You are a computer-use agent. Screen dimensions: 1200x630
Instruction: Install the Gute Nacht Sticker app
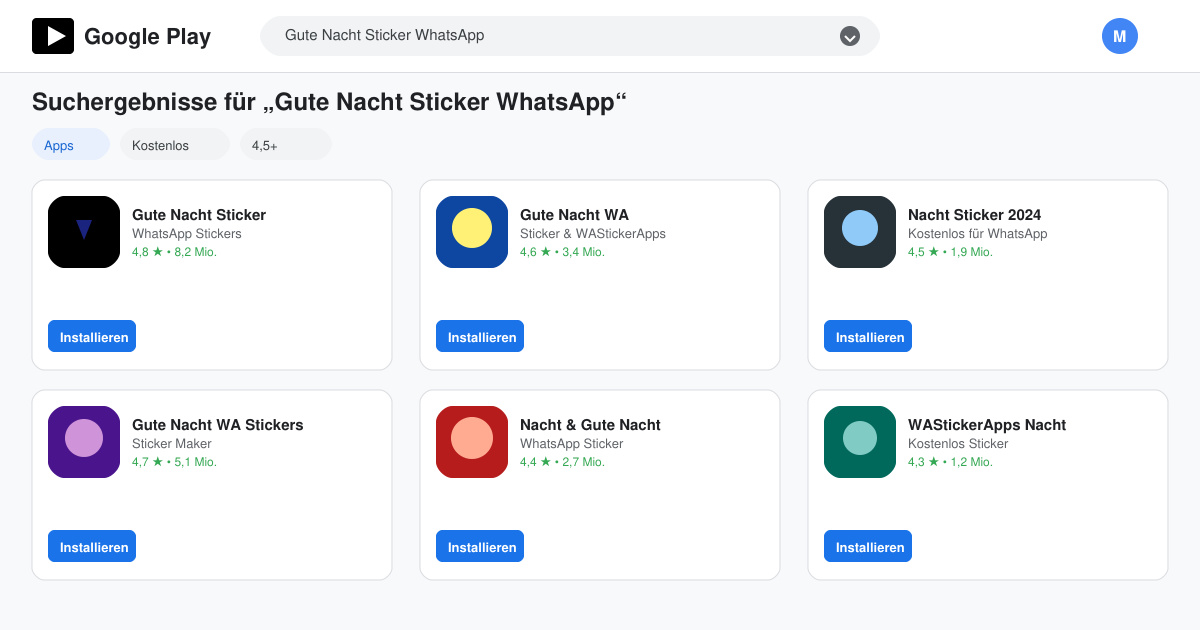tap(92, 336)
